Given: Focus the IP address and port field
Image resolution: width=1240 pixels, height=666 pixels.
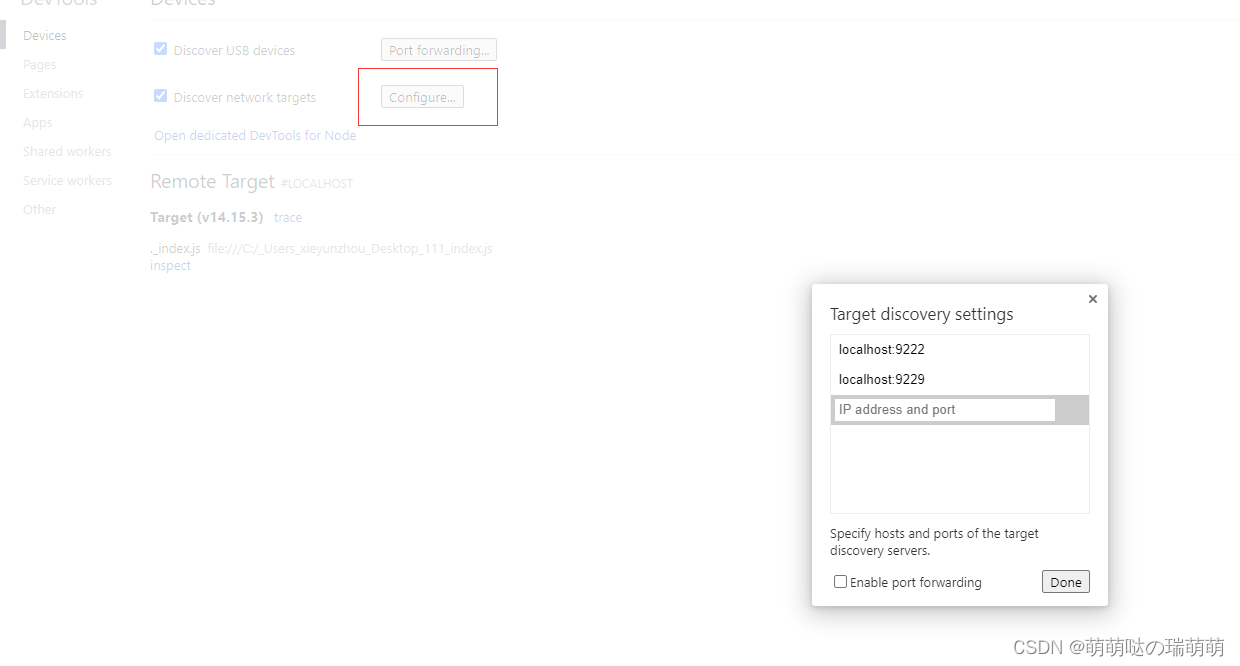Looking at the screenshot, I should pos(945,410).
